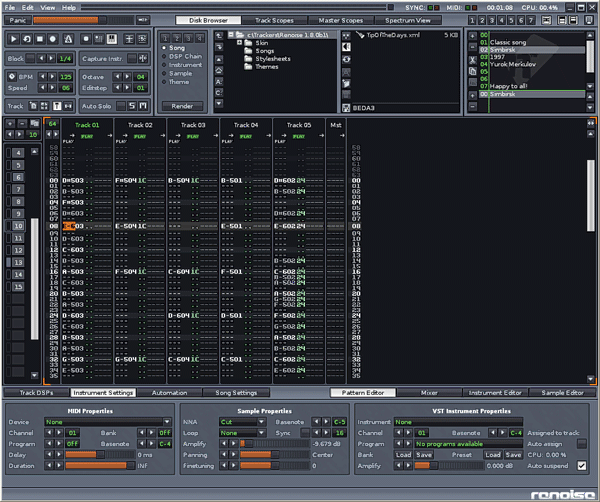
Task: Select the Theme radio button
Action: click(164, 82)
